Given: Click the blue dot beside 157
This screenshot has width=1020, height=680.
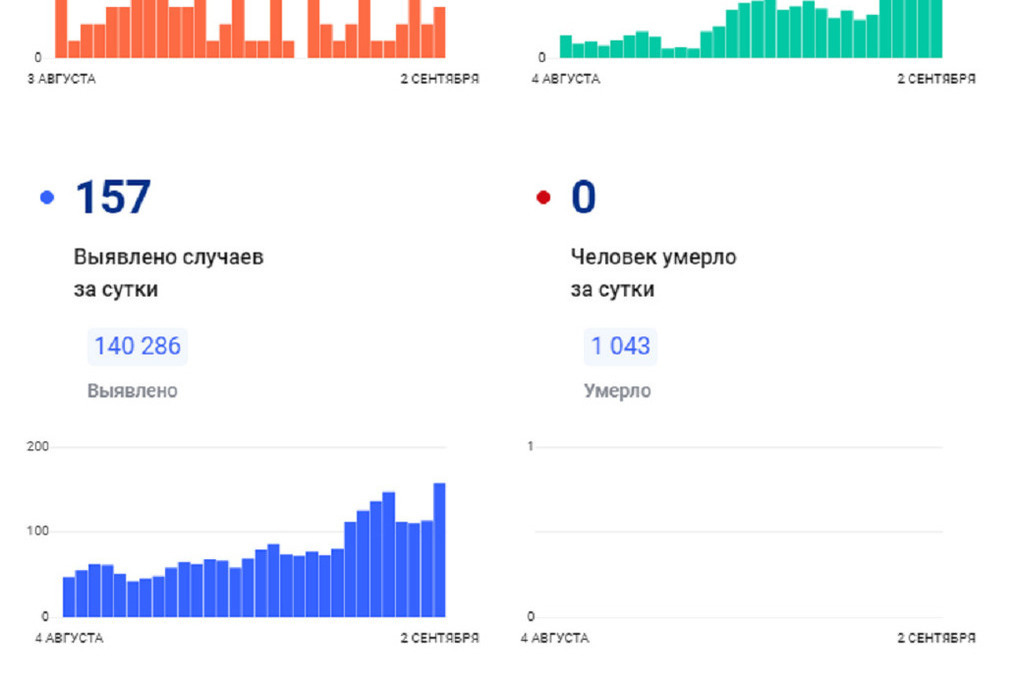Looking at the screenshot, I should point(47,197).
